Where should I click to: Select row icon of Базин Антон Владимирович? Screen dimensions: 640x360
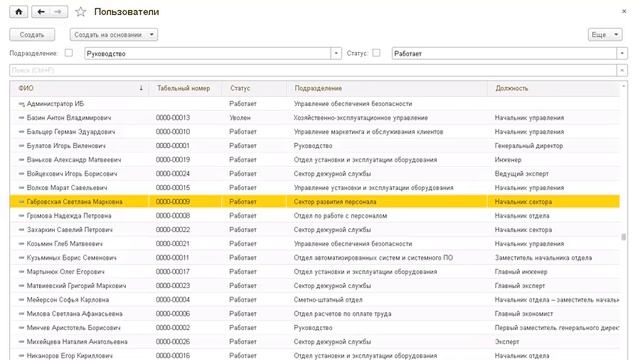21,118
